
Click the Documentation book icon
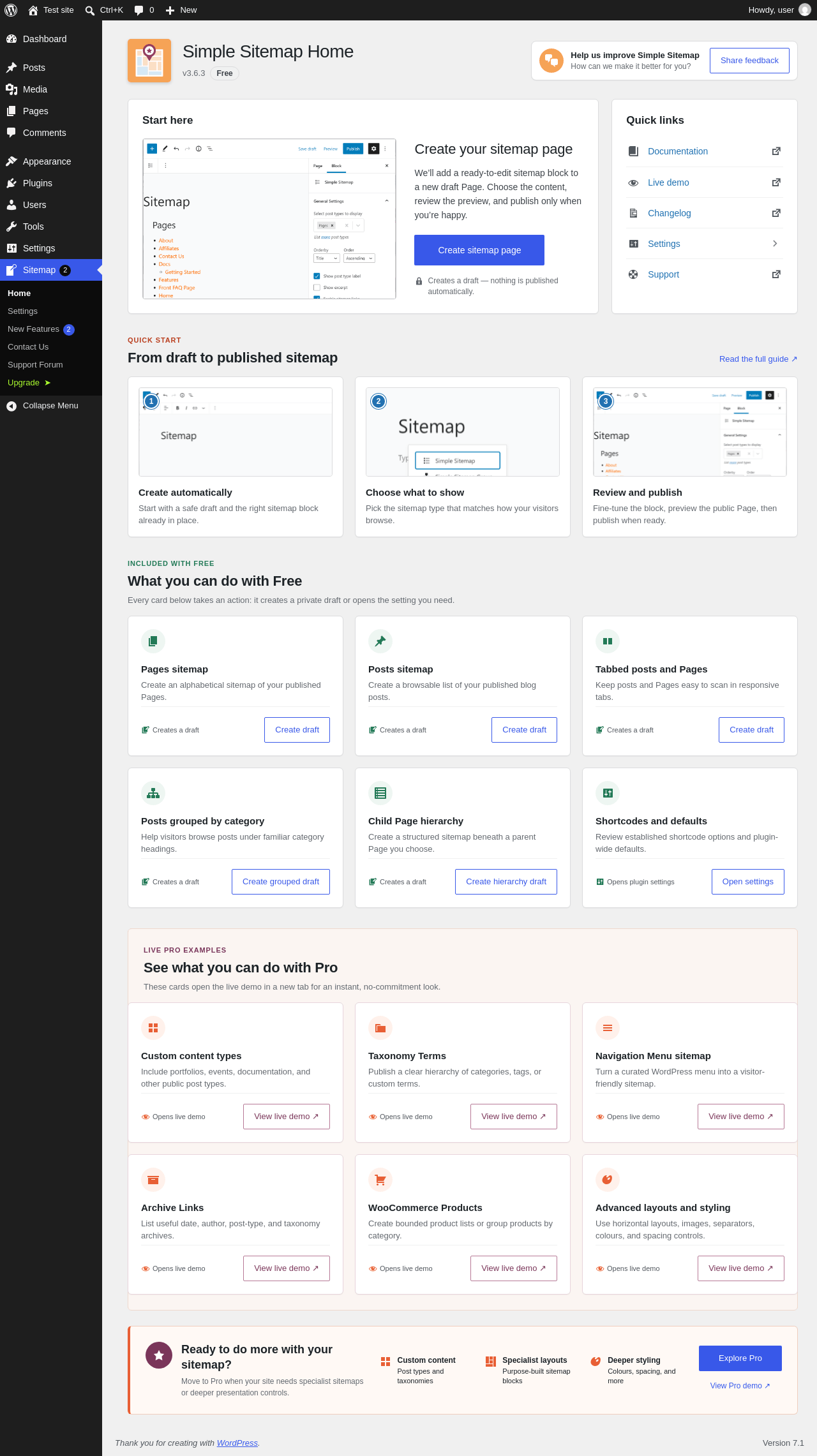coord(633,151)
